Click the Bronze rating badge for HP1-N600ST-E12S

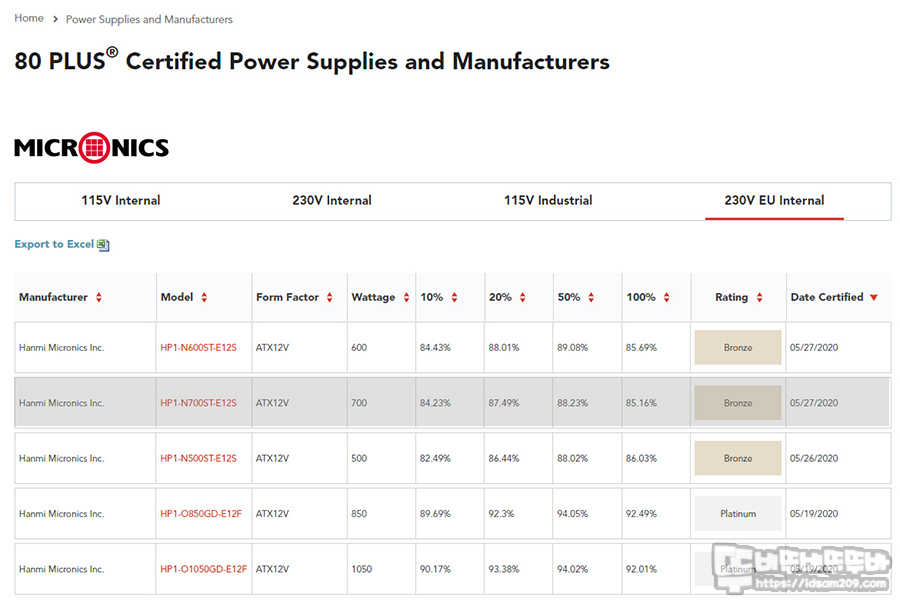coord(738,348)
